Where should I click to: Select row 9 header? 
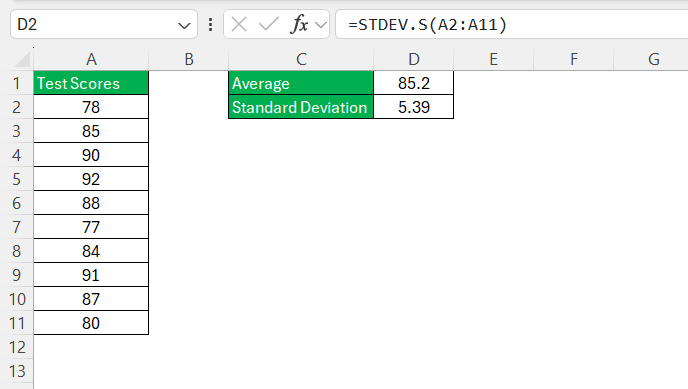pos(17,275)
